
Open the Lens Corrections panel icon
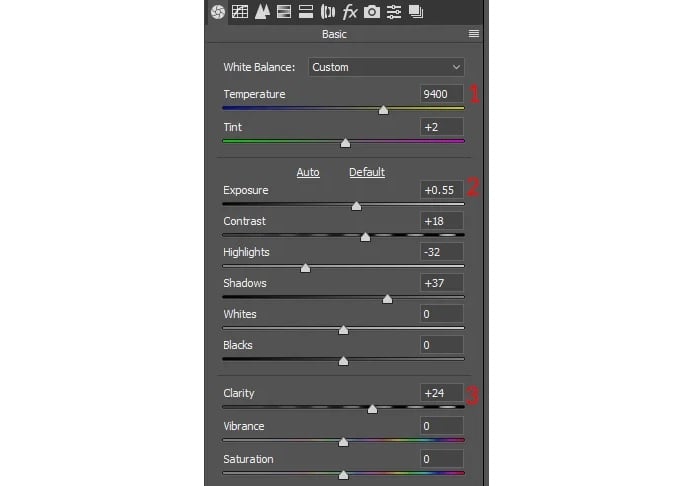pyautogui.click(x=328, y=12)
